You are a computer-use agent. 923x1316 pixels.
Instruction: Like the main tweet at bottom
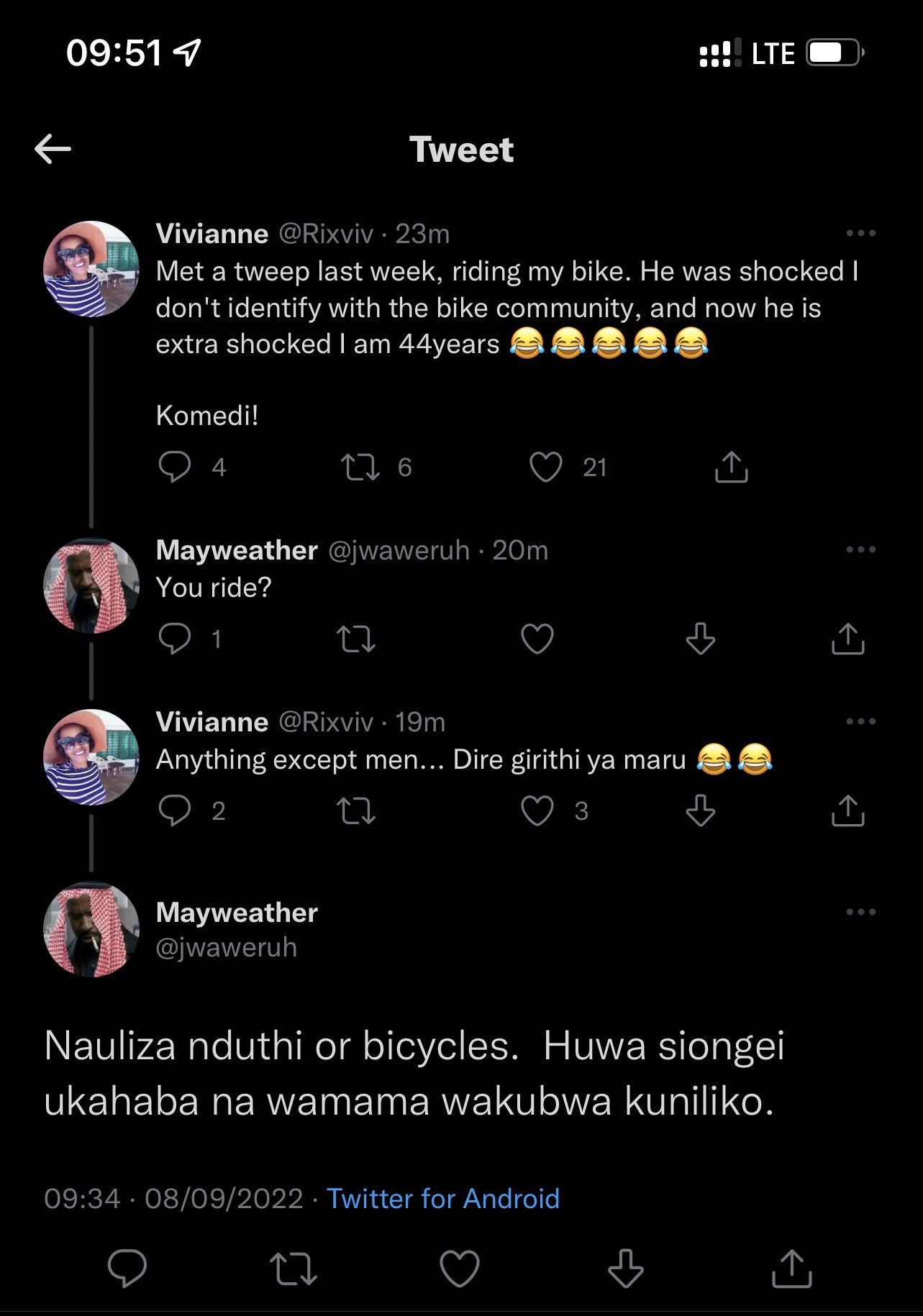tap(459, 1268)
